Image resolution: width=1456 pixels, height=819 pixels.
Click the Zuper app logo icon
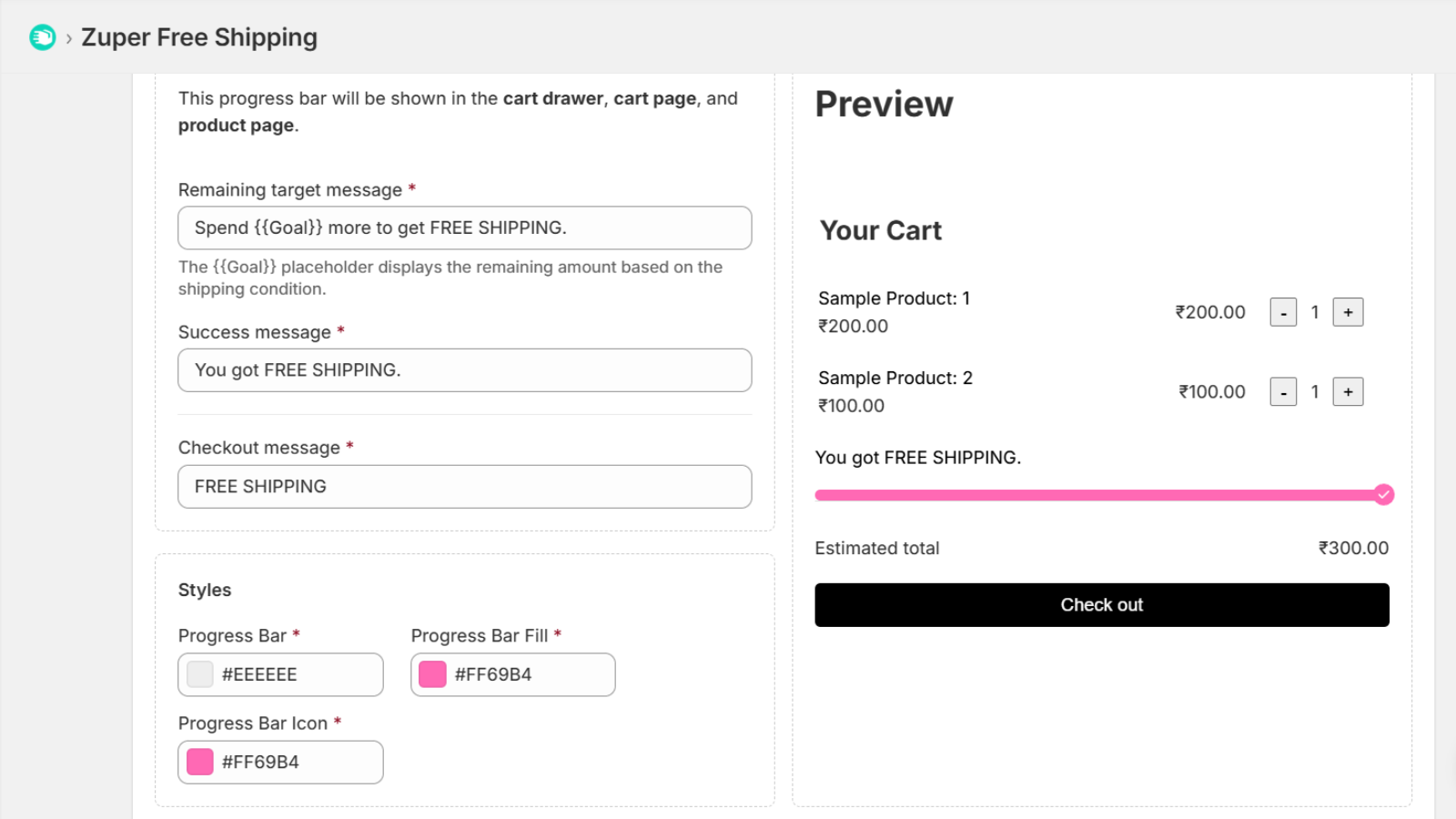(x=43, y=37)
